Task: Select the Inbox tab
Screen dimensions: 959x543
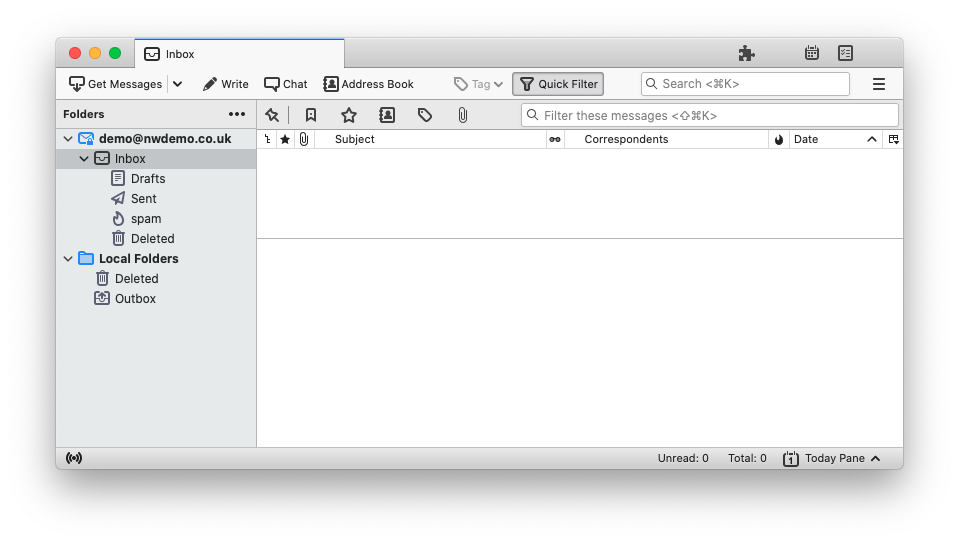Action: (x=239, y=54)
